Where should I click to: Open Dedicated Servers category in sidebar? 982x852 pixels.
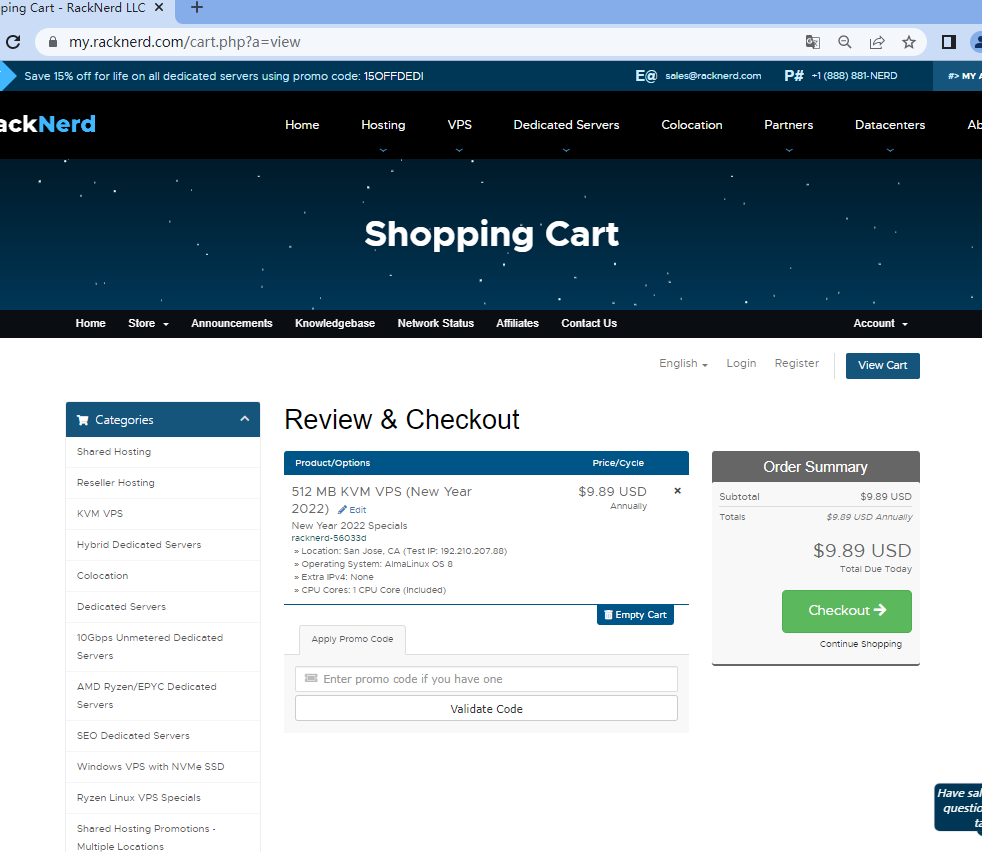point(163,607)
